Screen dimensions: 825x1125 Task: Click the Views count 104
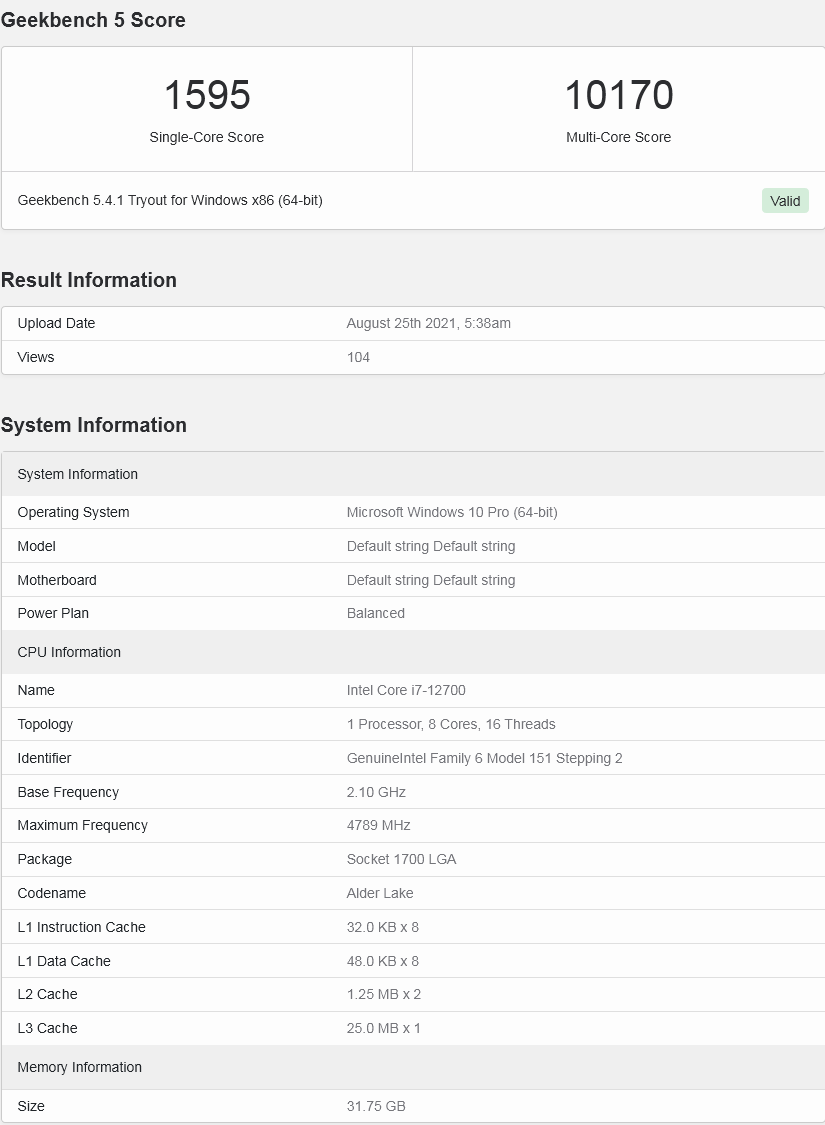pyautogui.click(x=358, y=357)
